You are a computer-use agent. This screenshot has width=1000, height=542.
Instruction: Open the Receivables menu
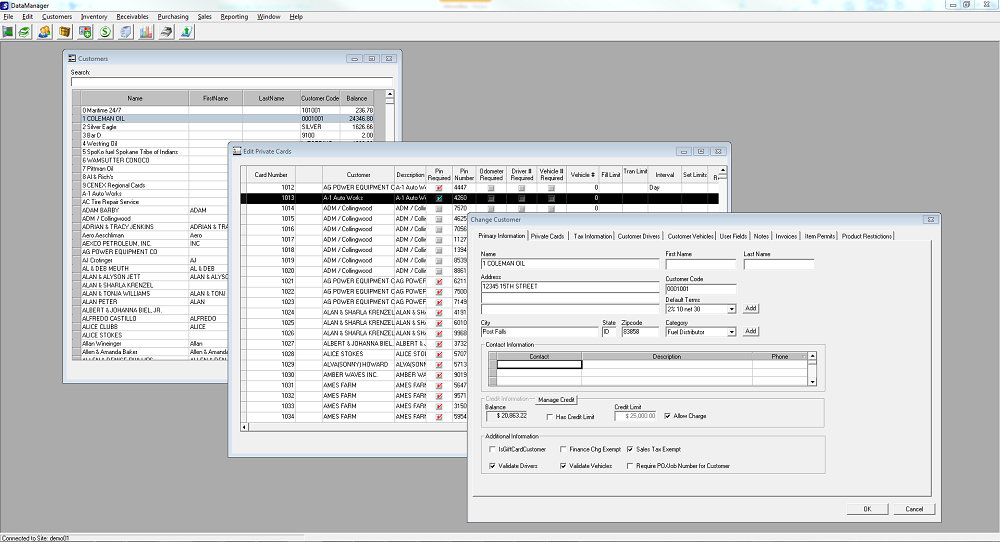coord(133,17)
